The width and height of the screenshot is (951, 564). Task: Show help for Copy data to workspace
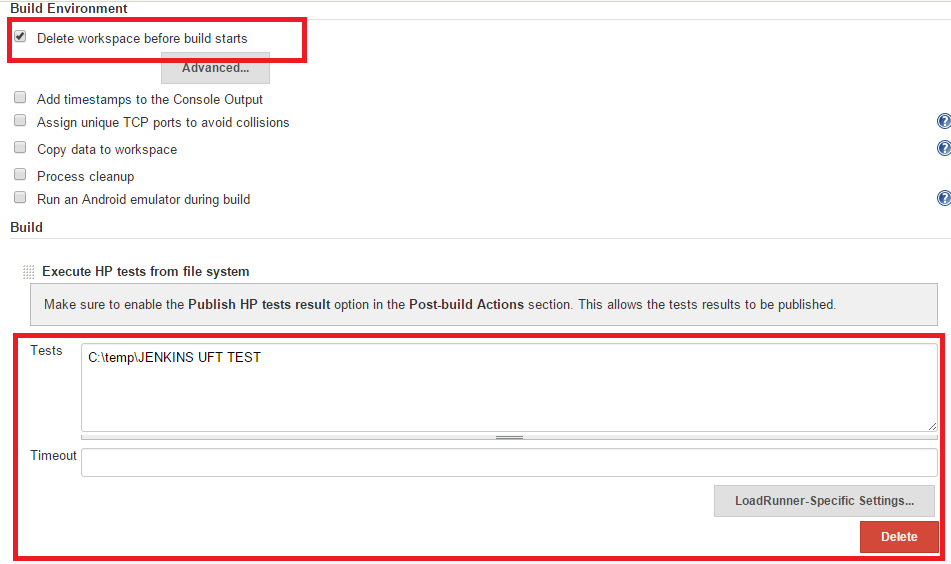pyautogui.click(x=943, y=149)
